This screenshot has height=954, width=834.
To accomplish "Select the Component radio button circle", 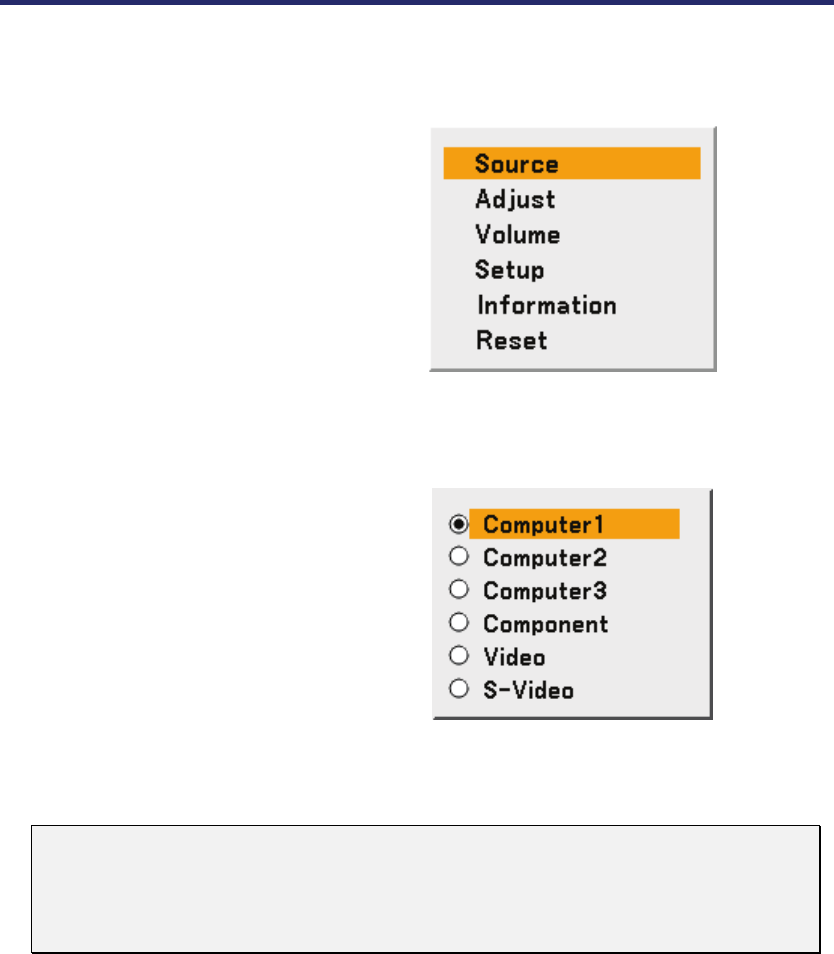I will pos(458,623).
